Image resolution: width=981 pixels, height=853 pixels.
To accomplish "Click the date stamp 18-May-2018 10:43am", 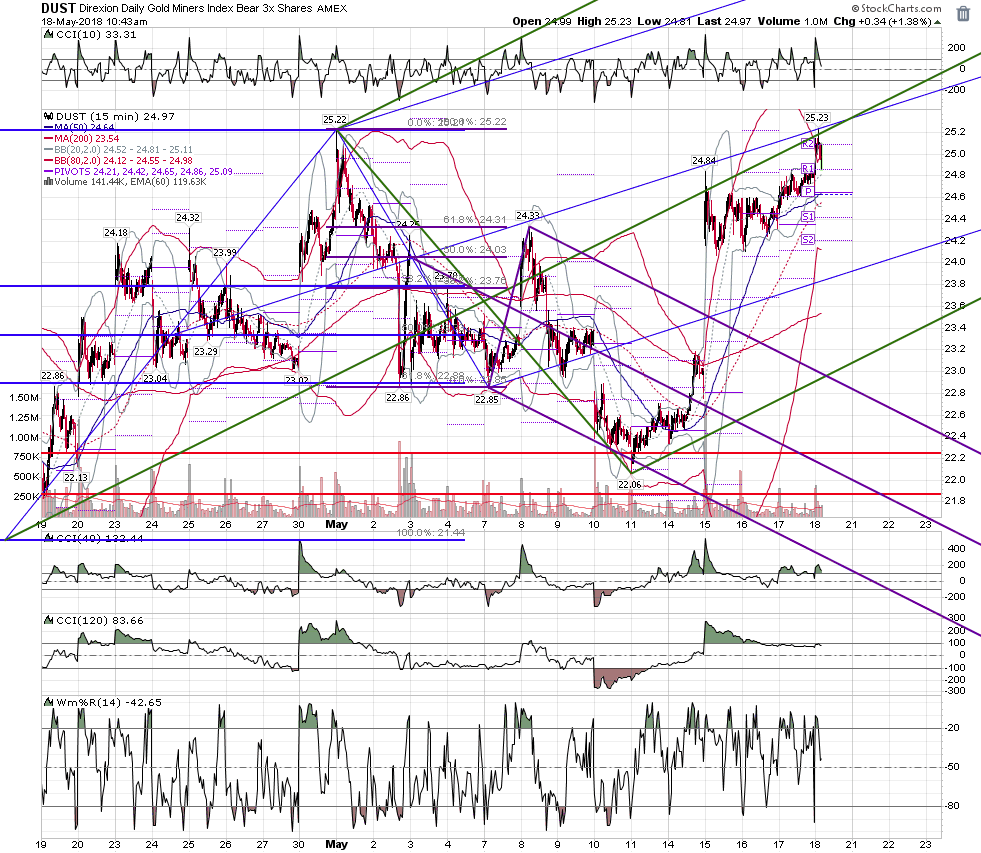I will point(94,21).
